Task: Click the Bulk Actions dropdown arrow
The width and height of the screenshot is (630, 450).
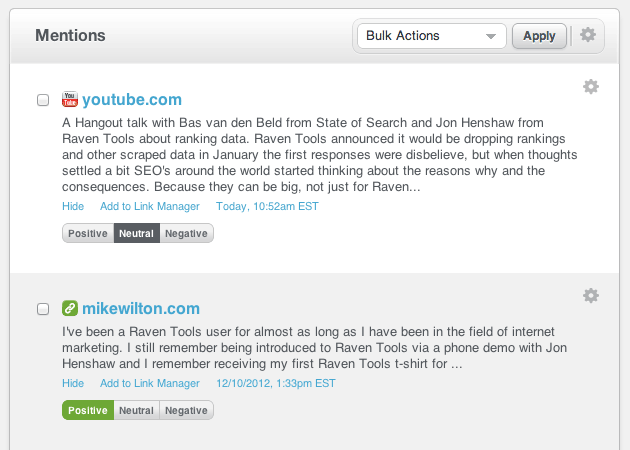Action: pyautogui.click(x=490, y=36)
